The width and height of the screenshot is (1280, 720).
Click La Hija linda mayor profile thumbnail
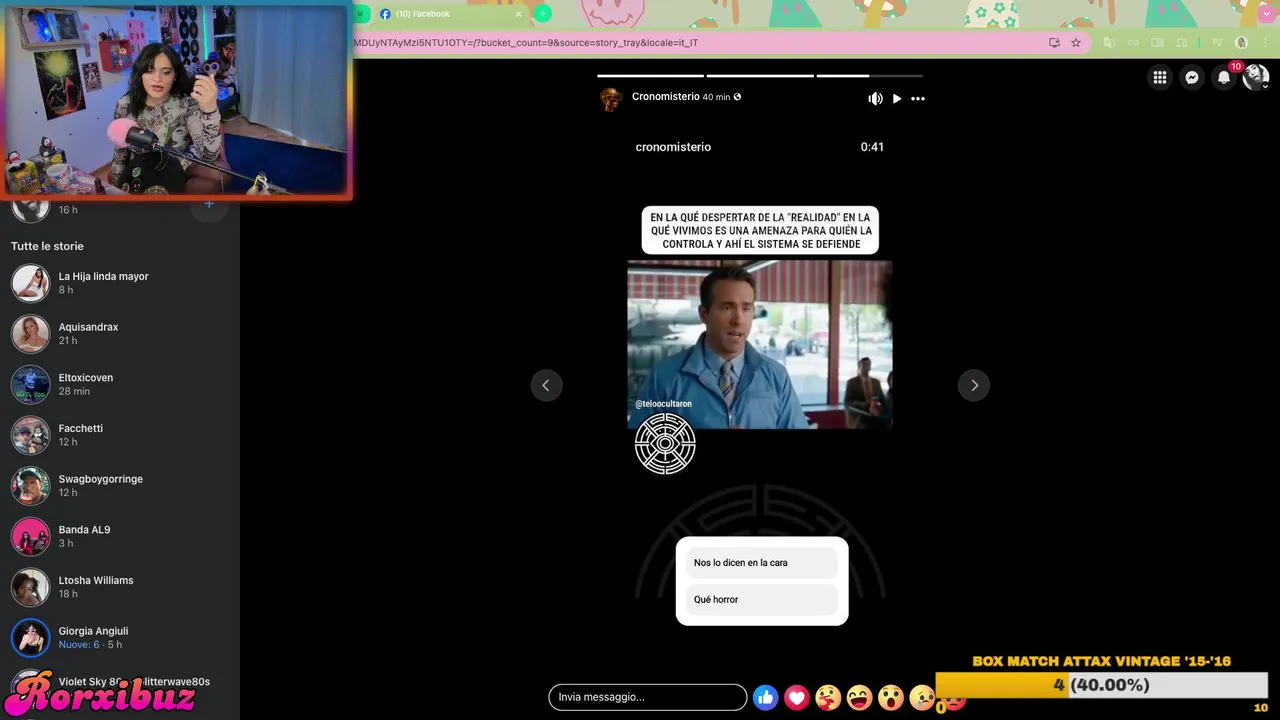(x=30, y=283)
